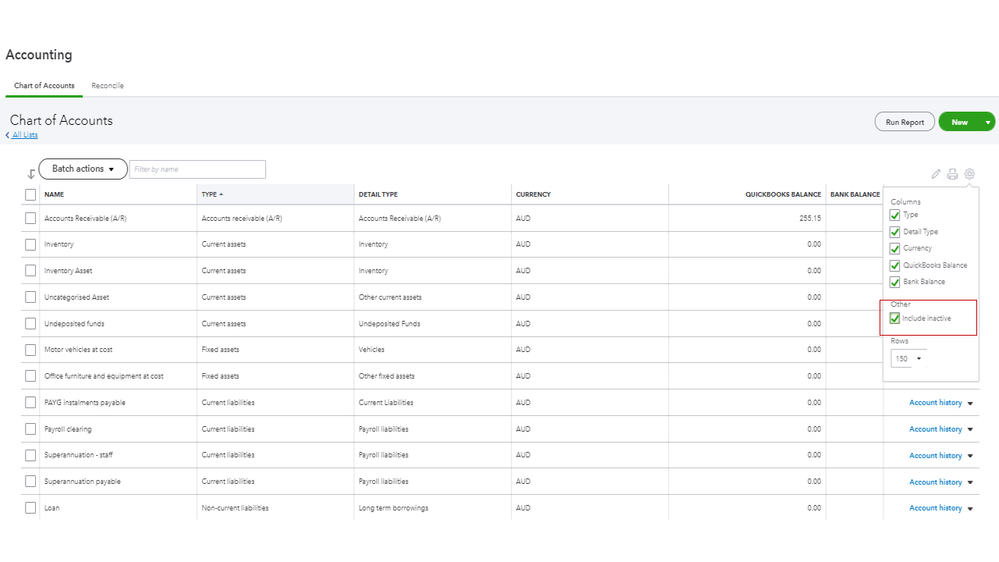The height and width of the screenshot is (562, 999).
Task: Select the Loan row checkbox
Action: [x=31, y=508]
